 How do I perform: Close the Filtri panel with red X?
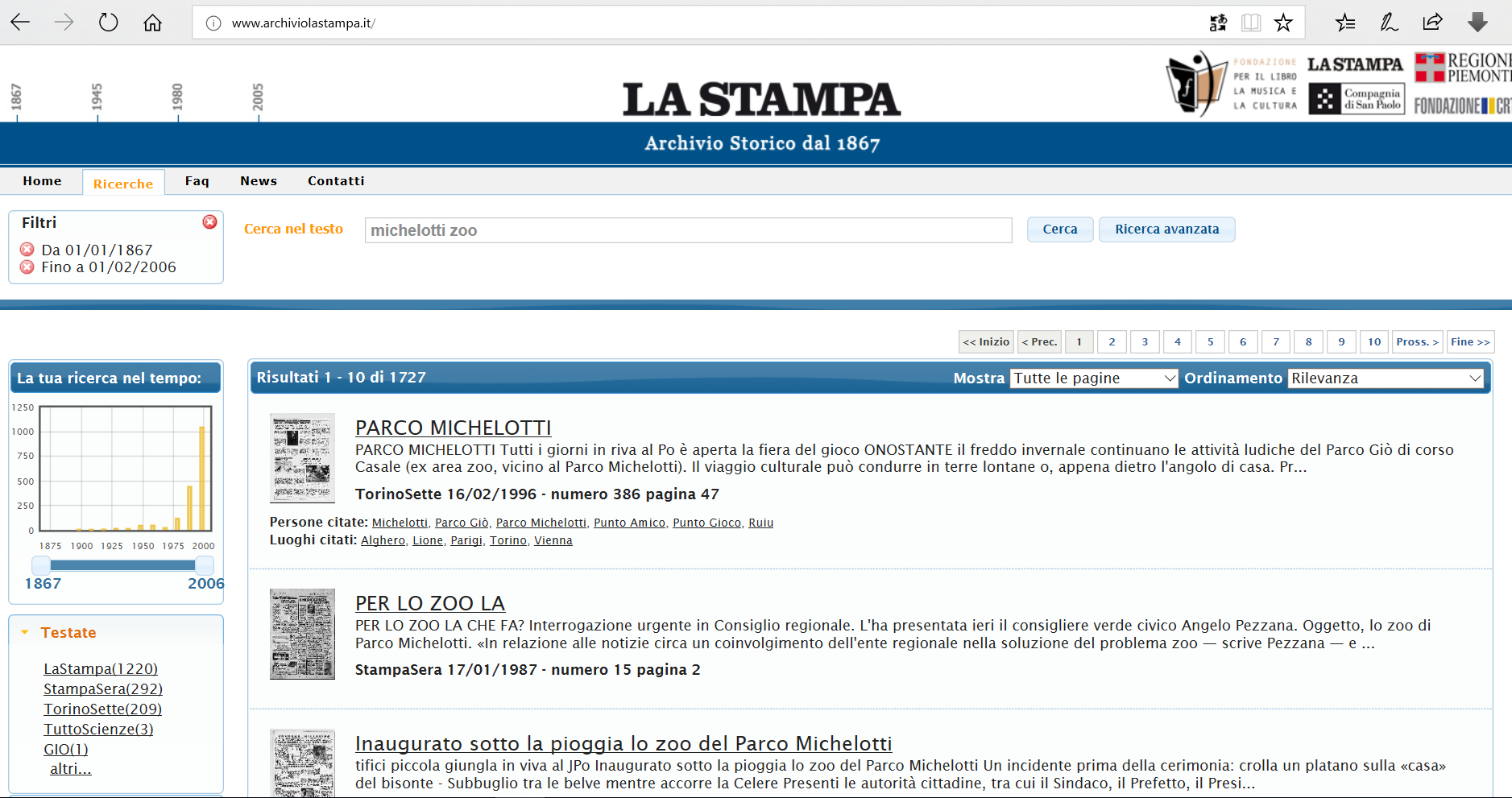click(209, 221)
